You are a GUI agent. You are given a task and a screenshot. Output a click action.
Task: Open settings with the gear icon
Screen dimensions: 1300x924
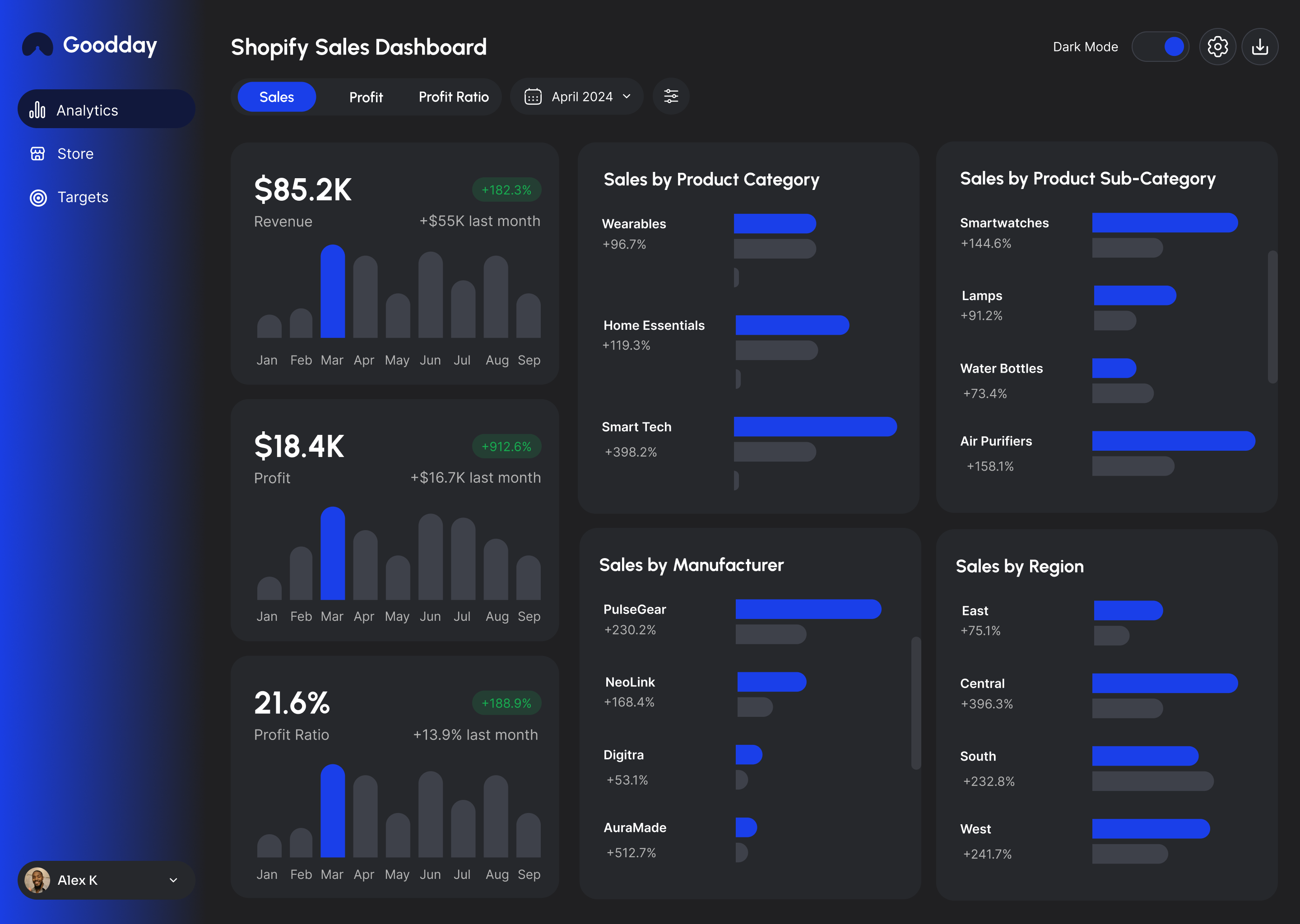pos(1217,46)
